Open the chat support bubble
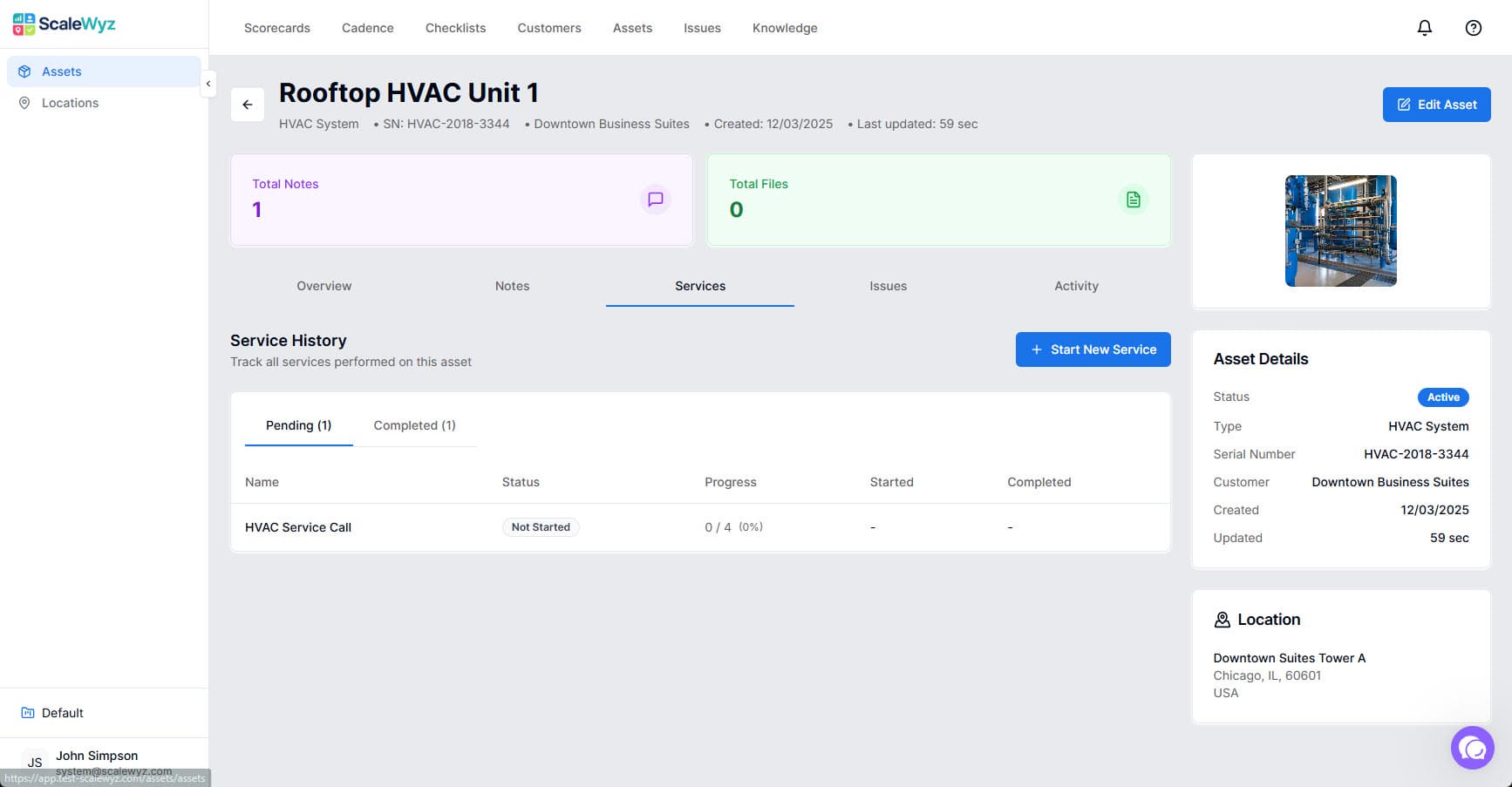Viewport: 1512px width, 787px height. point(1472,748)
